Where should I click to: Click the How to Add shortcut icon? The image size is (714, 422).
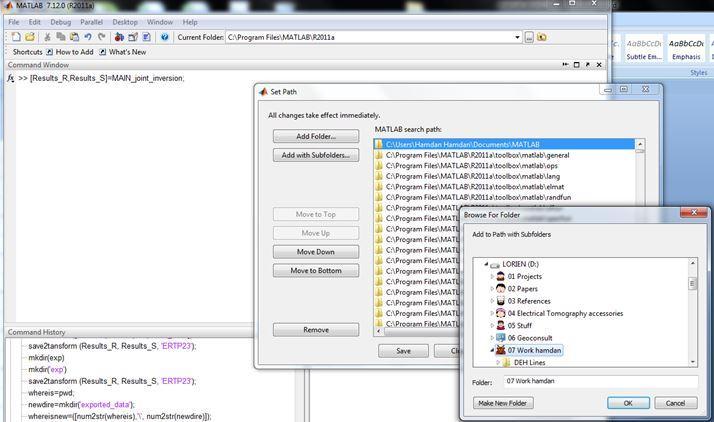tap(50, 52)
